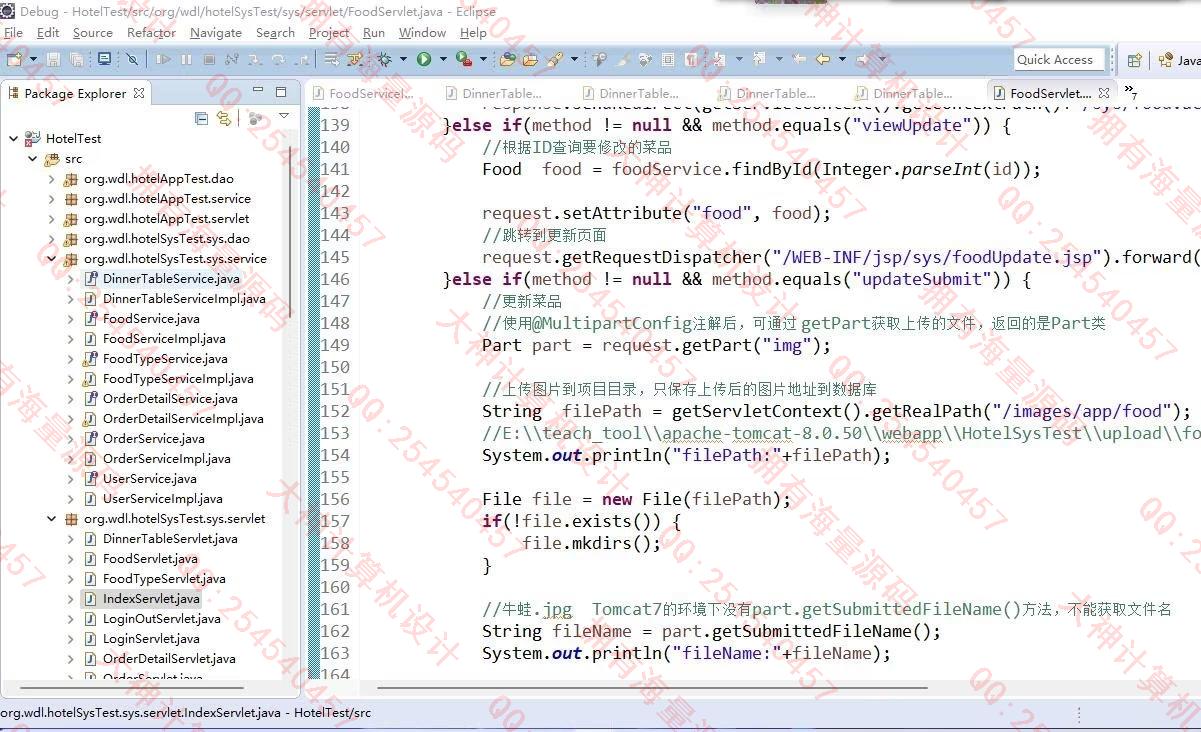The height and width of the screenshot is (732, 1201).
Task: Click the Run External Tools icon
Action: (x=463, y=60)
